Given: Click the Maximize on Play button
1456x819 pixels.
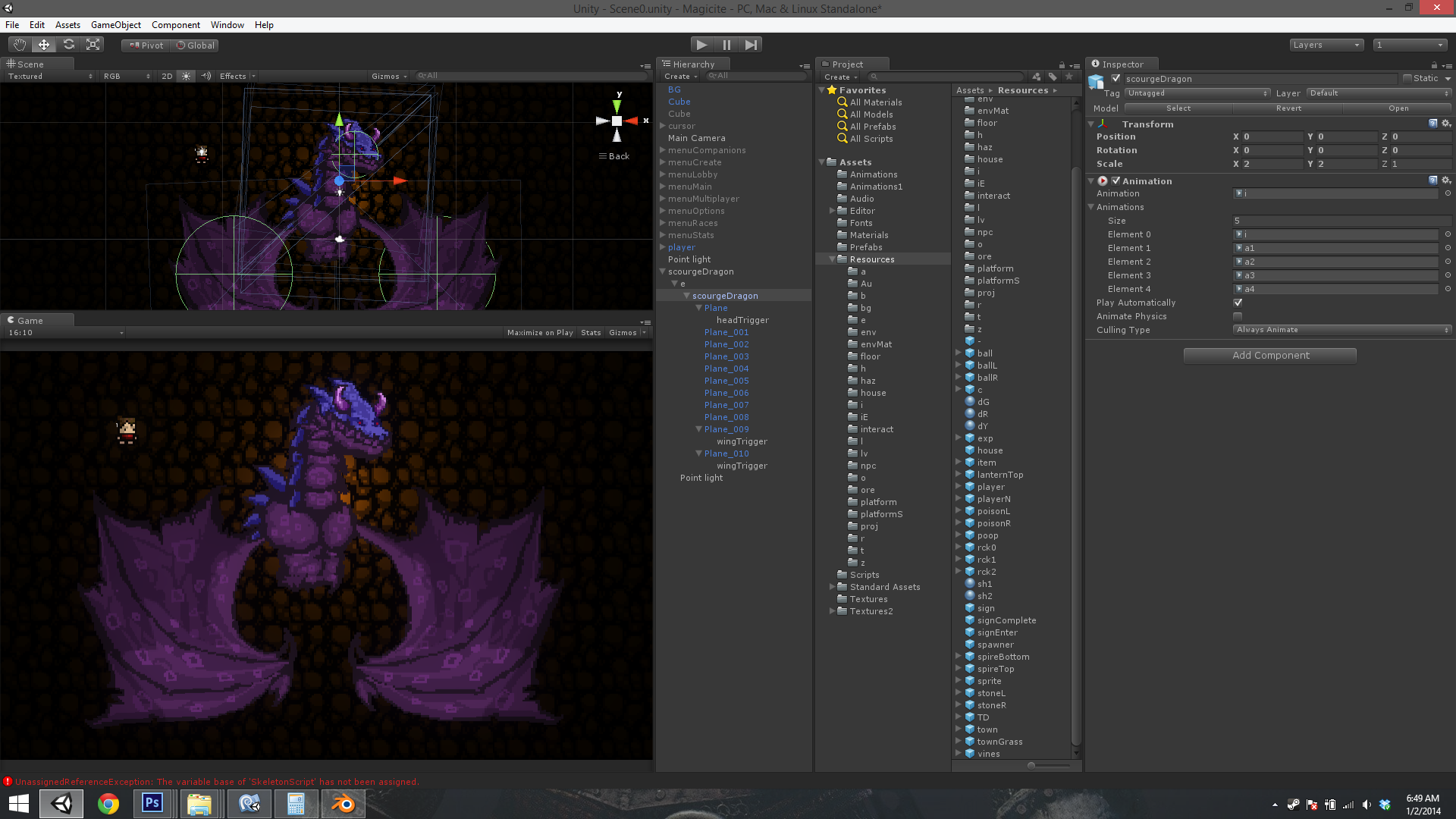Looking at the screenshot, I should 539,333.
